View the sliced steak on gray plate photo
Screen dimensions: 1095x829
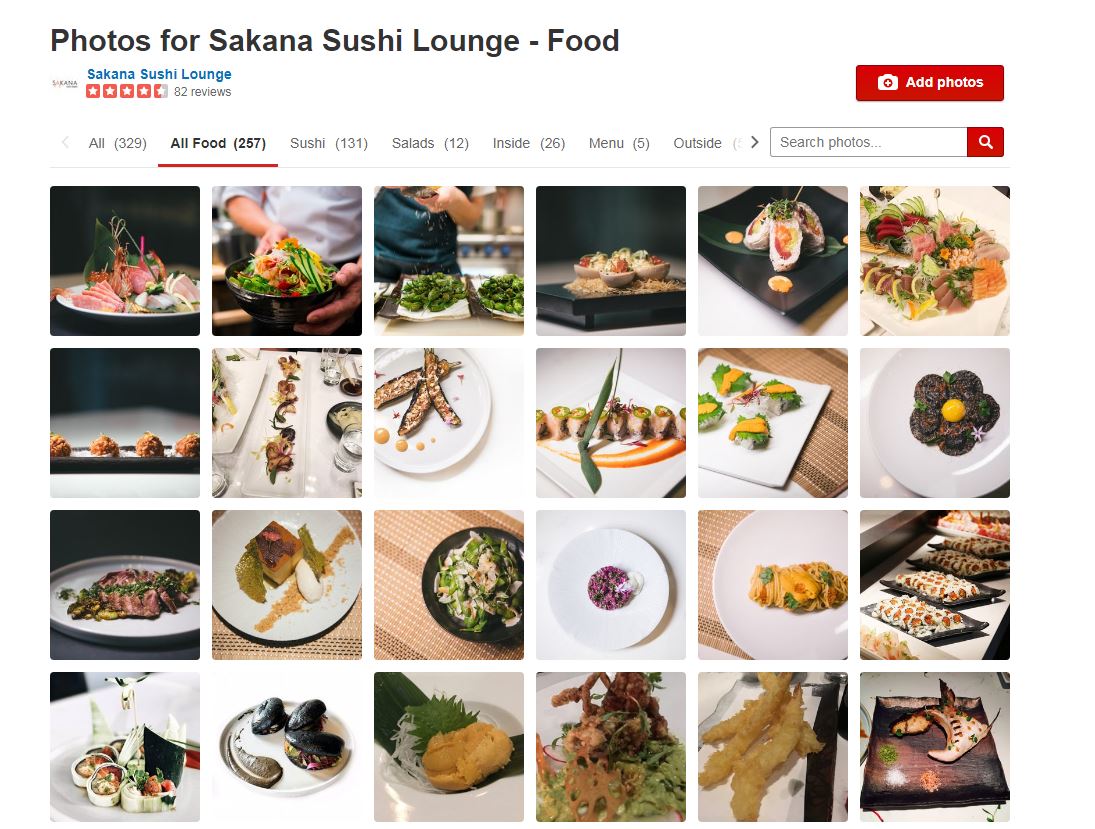click(x=125, y=585)
